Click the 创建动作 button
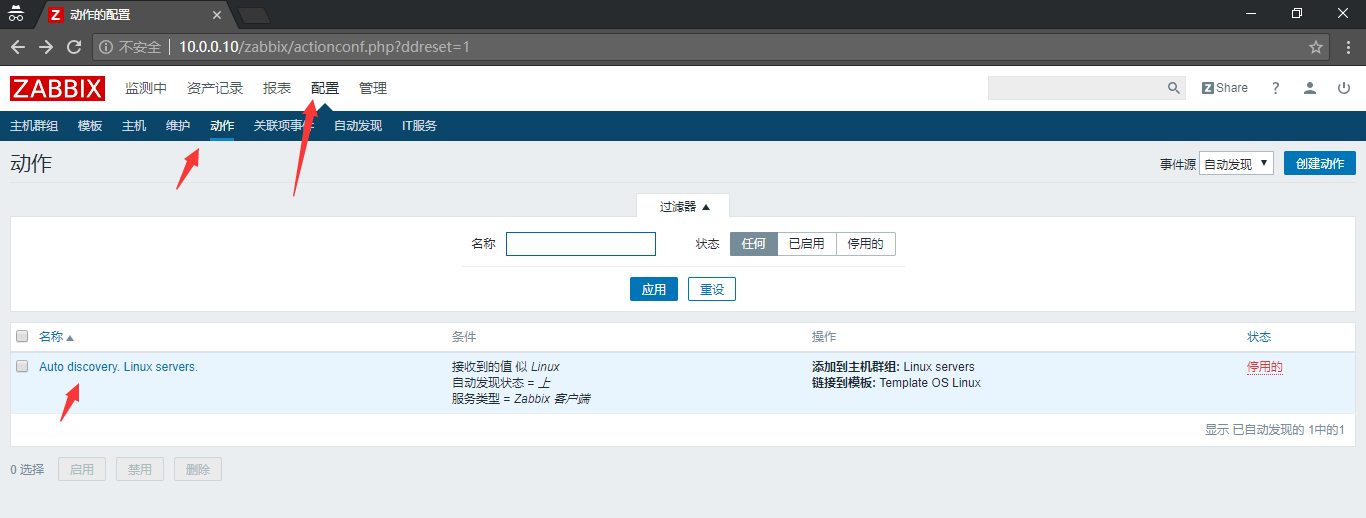Viewport: 1366px width, 518px height. 1320,163
